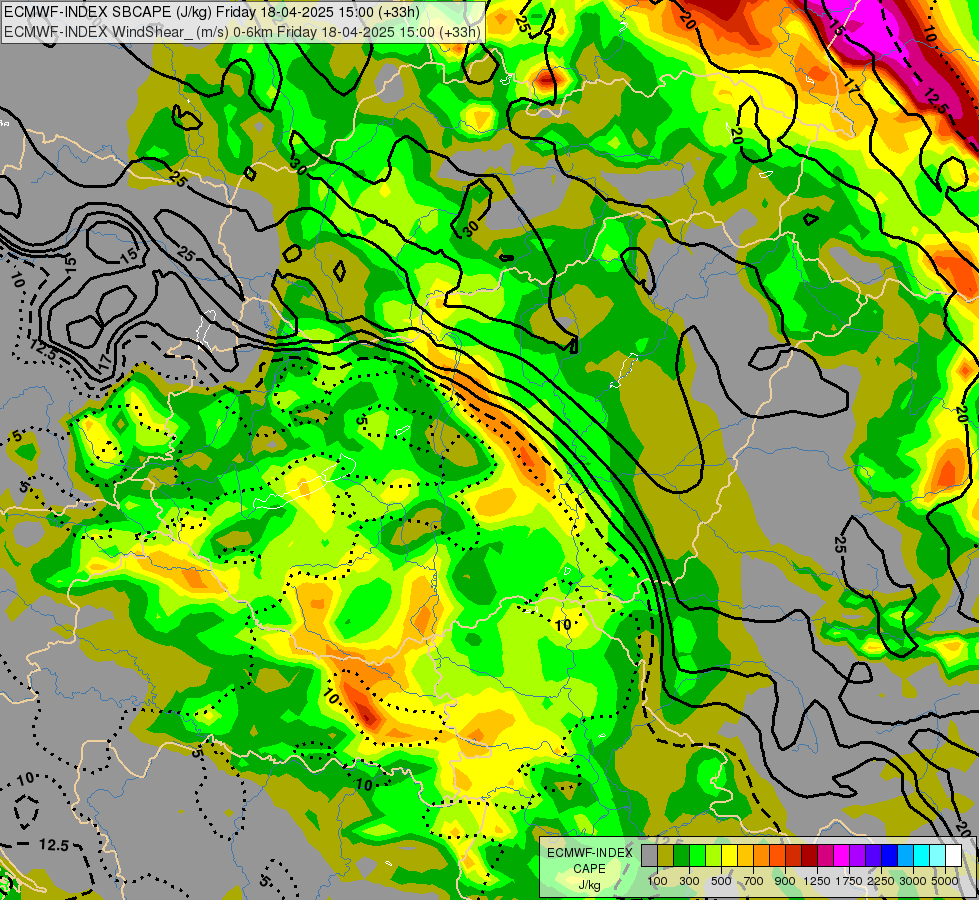Click the CAPE label in the legend
Viewport: 979px width, 900px height.
[589, 869]
